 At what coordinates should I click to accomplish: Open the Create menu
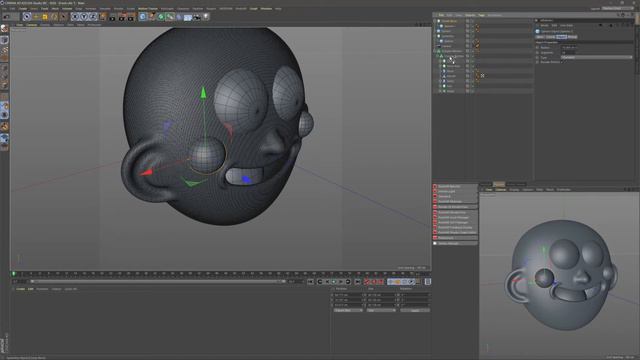(x=22, y=8)
